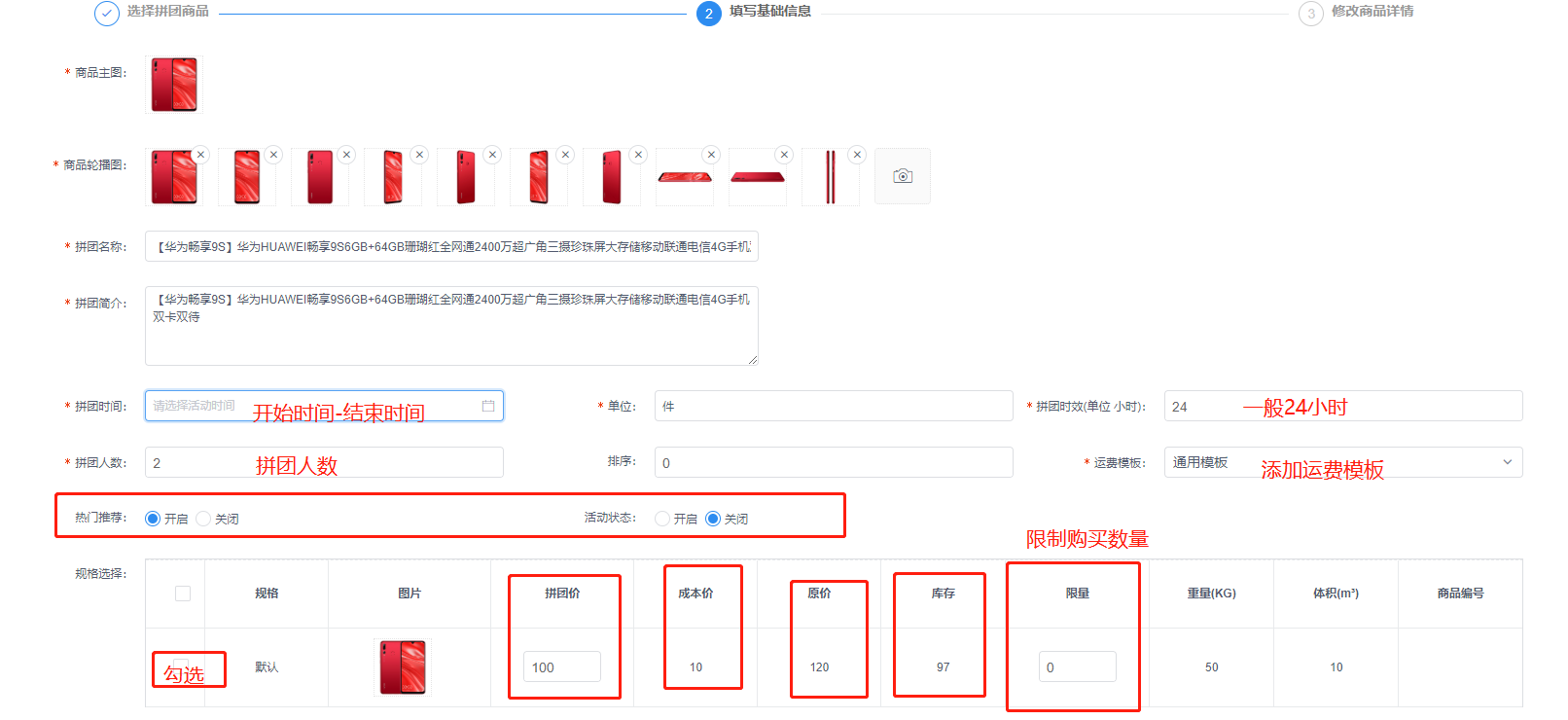
Task: Open 运费模板 通用模板 dropdown
Action: 1343,462
